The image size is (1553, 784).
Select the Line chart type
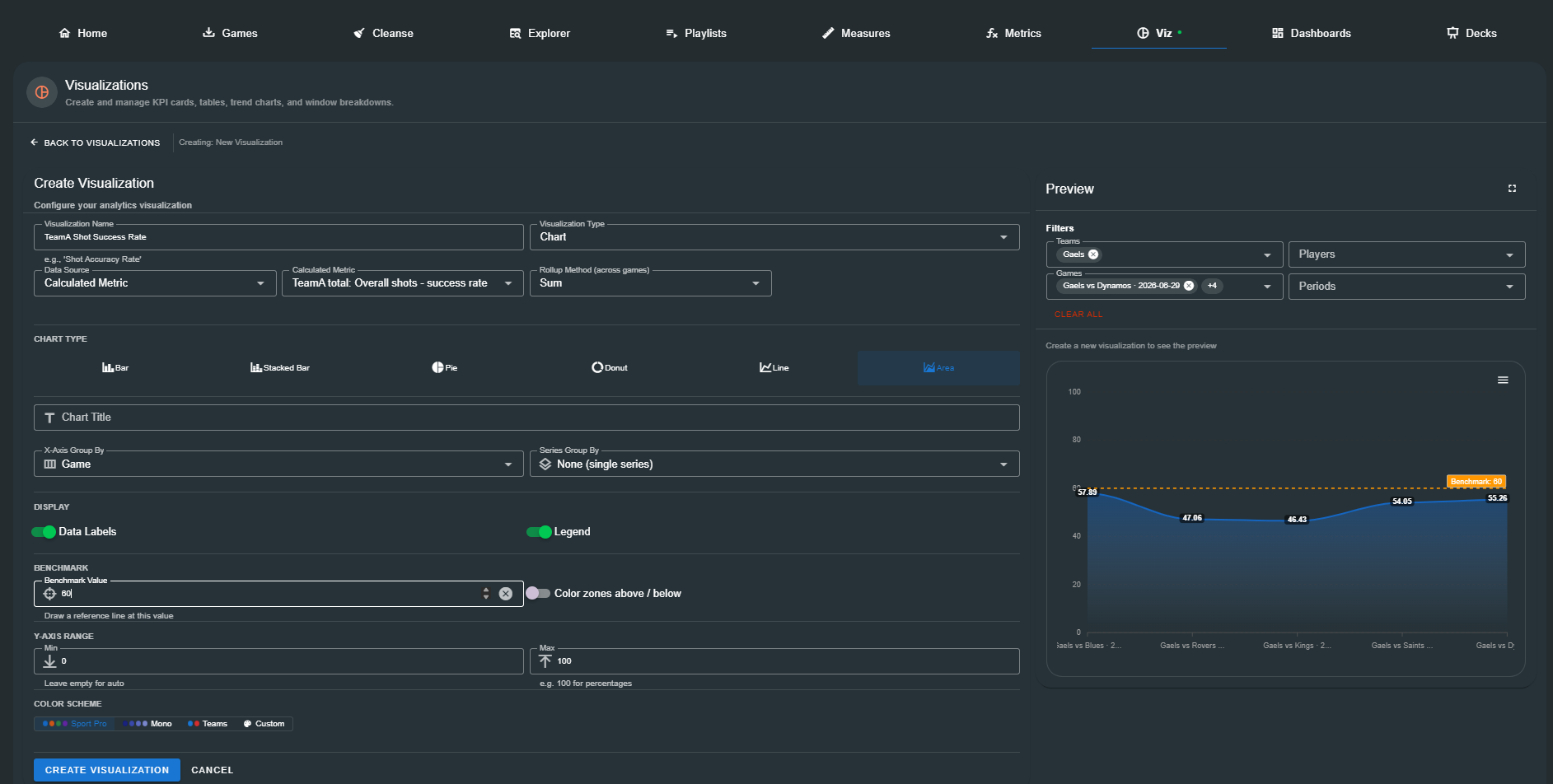point(774,368)
